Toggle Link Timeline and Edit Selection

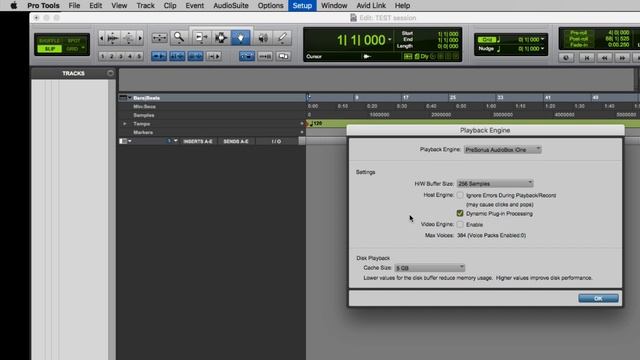coord(177,56)
